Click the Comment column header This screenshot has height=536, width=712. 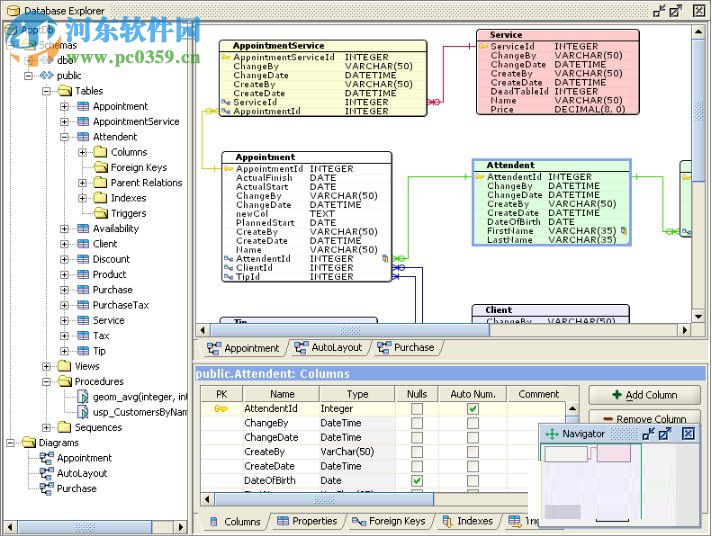[x=539, y=394]
